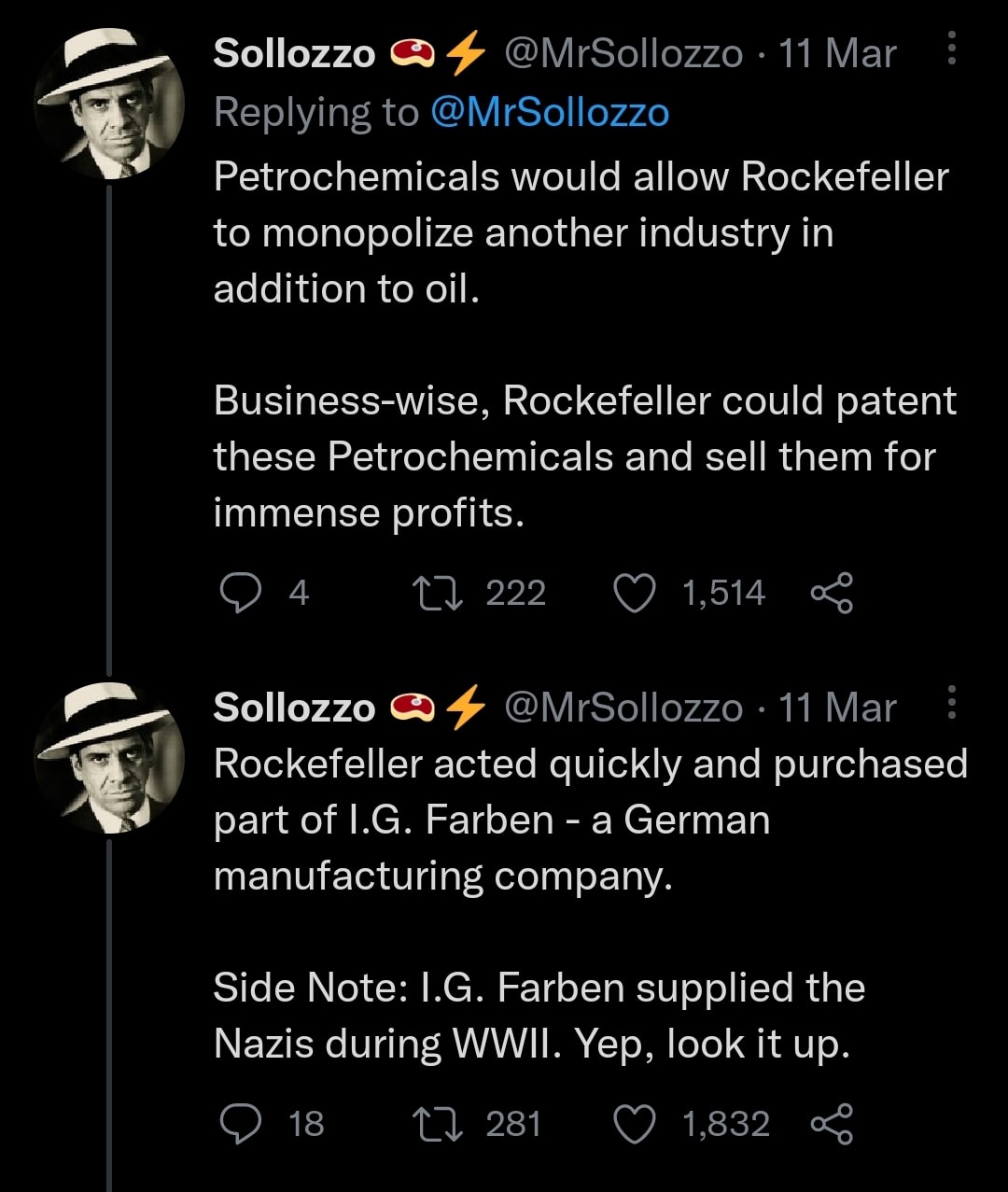
Task: Open the I.G. Farben tweet text body
Action: [x=560, y=876]
